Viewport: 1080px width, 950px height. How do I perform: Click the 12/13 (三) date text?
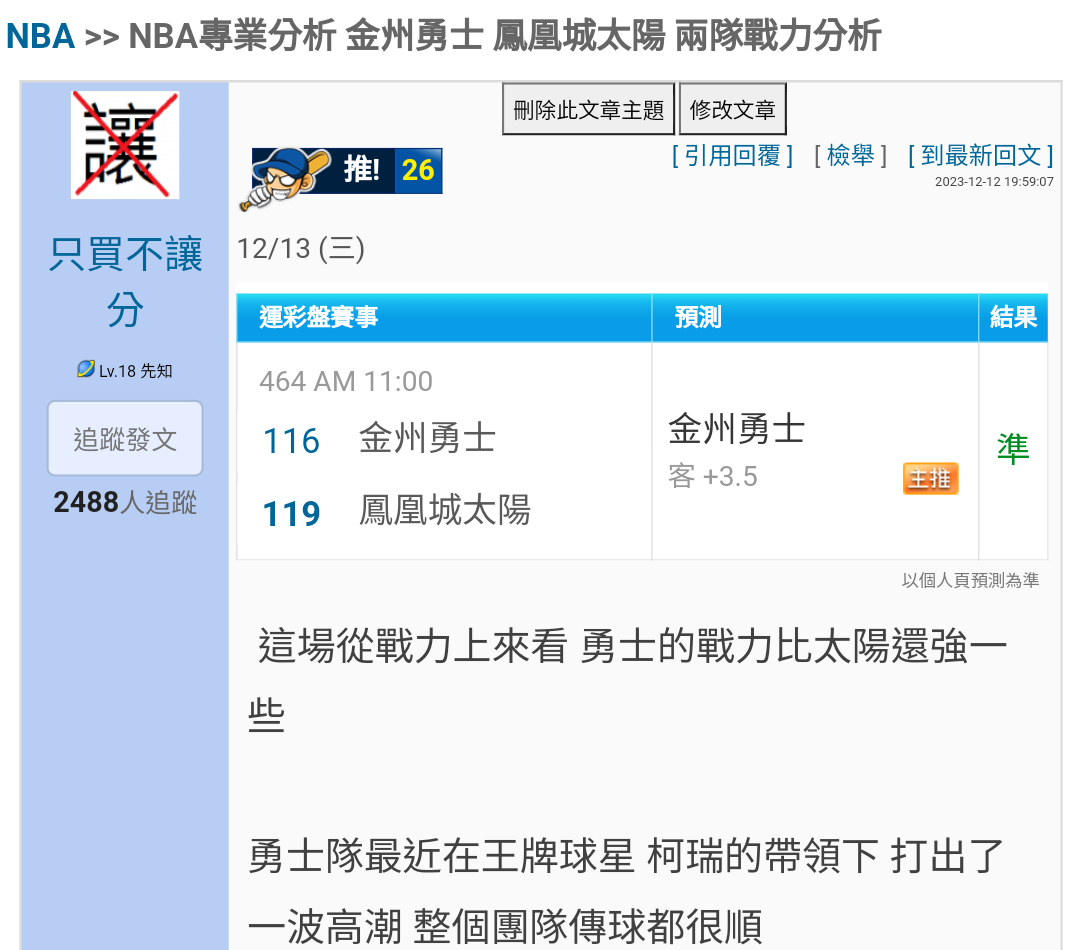pos(300,249)
